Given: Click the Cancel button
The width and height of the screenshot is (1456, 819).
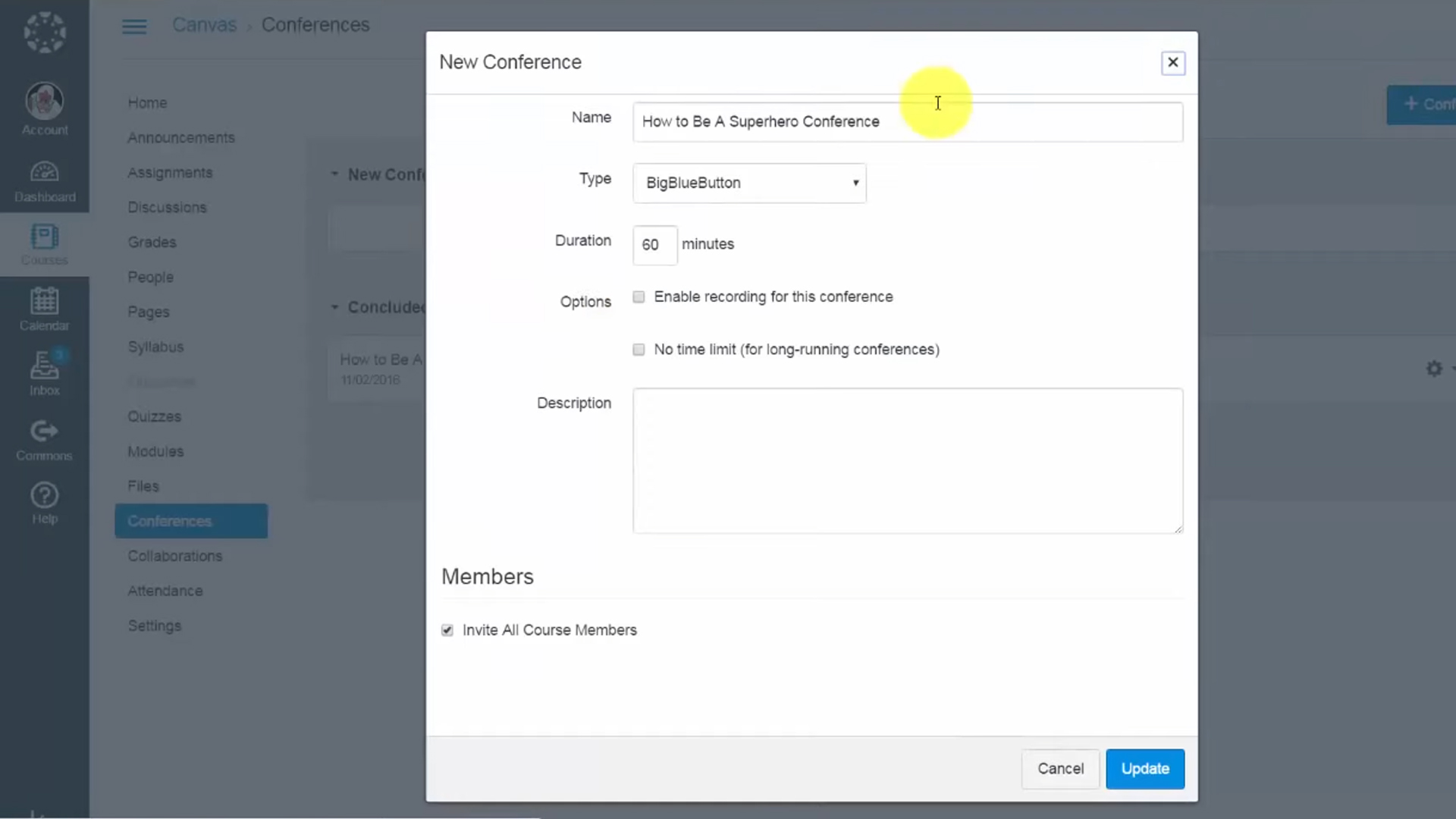Looking at the screenshot, I should tap(1060, 769).
